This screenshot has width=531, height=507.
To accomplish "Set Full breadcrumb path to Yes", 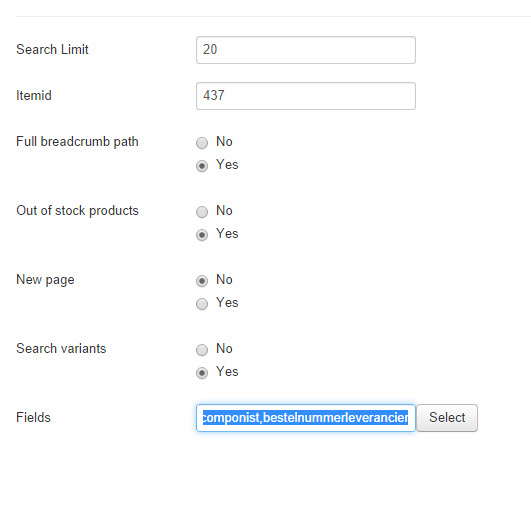I will (x=202, y=166).
